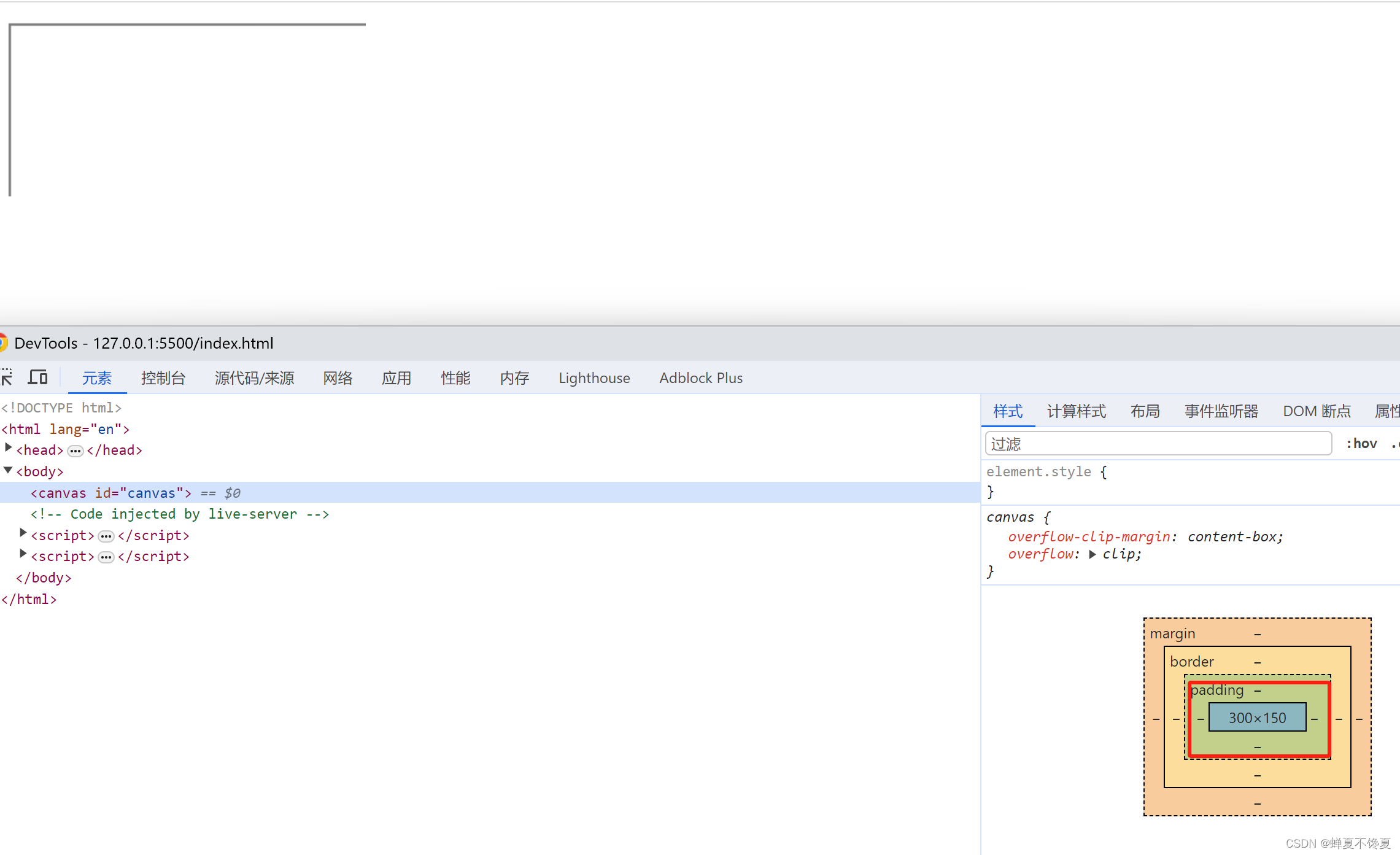The height and width of the screenshot is (855, 1400).
Task: Select the live-server comment node
Action: pyautogui.click(x=180, y=514)
